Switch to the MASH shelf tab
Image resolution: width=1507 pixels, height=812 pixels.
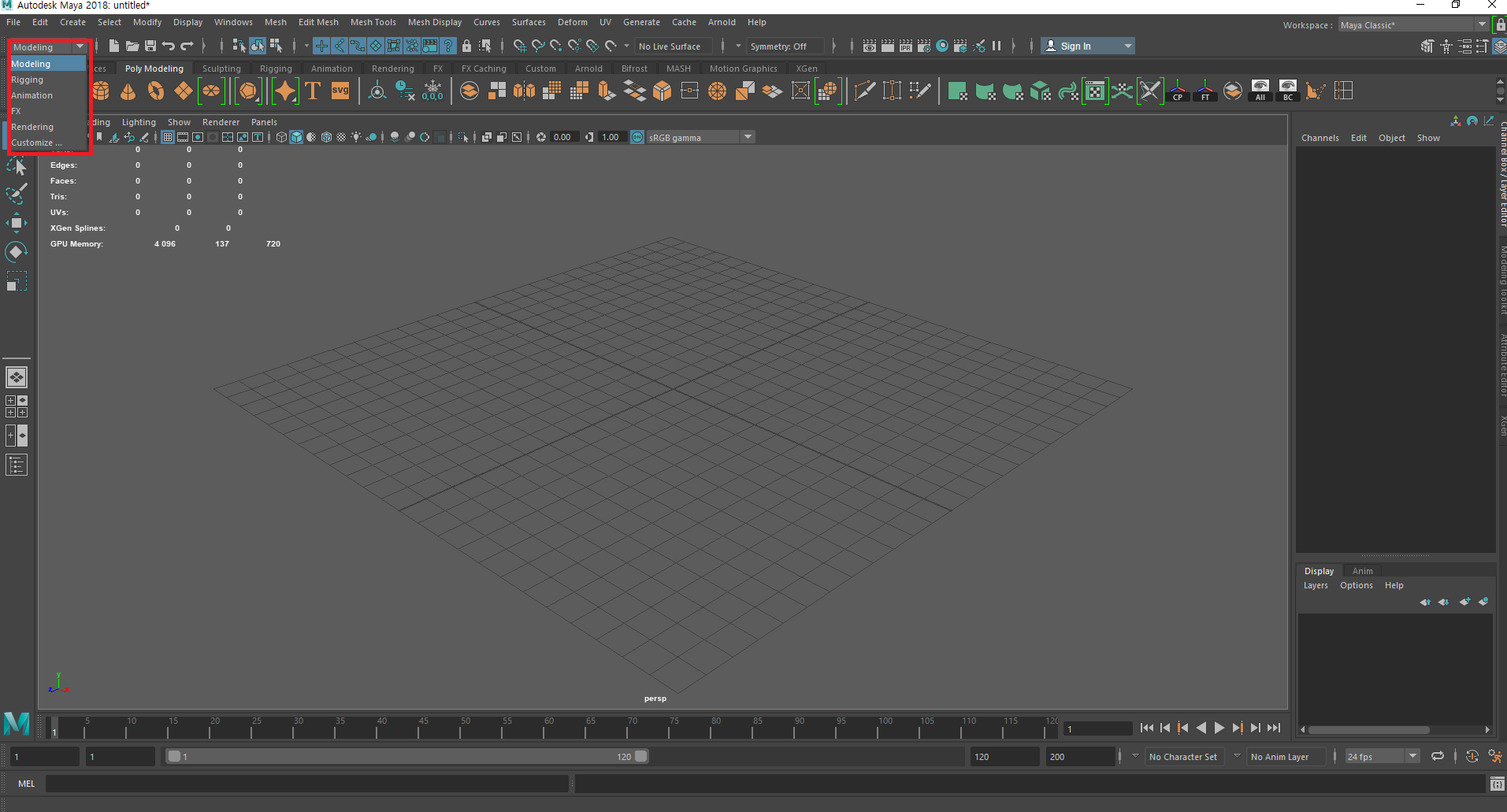click(x=678, y=69)
